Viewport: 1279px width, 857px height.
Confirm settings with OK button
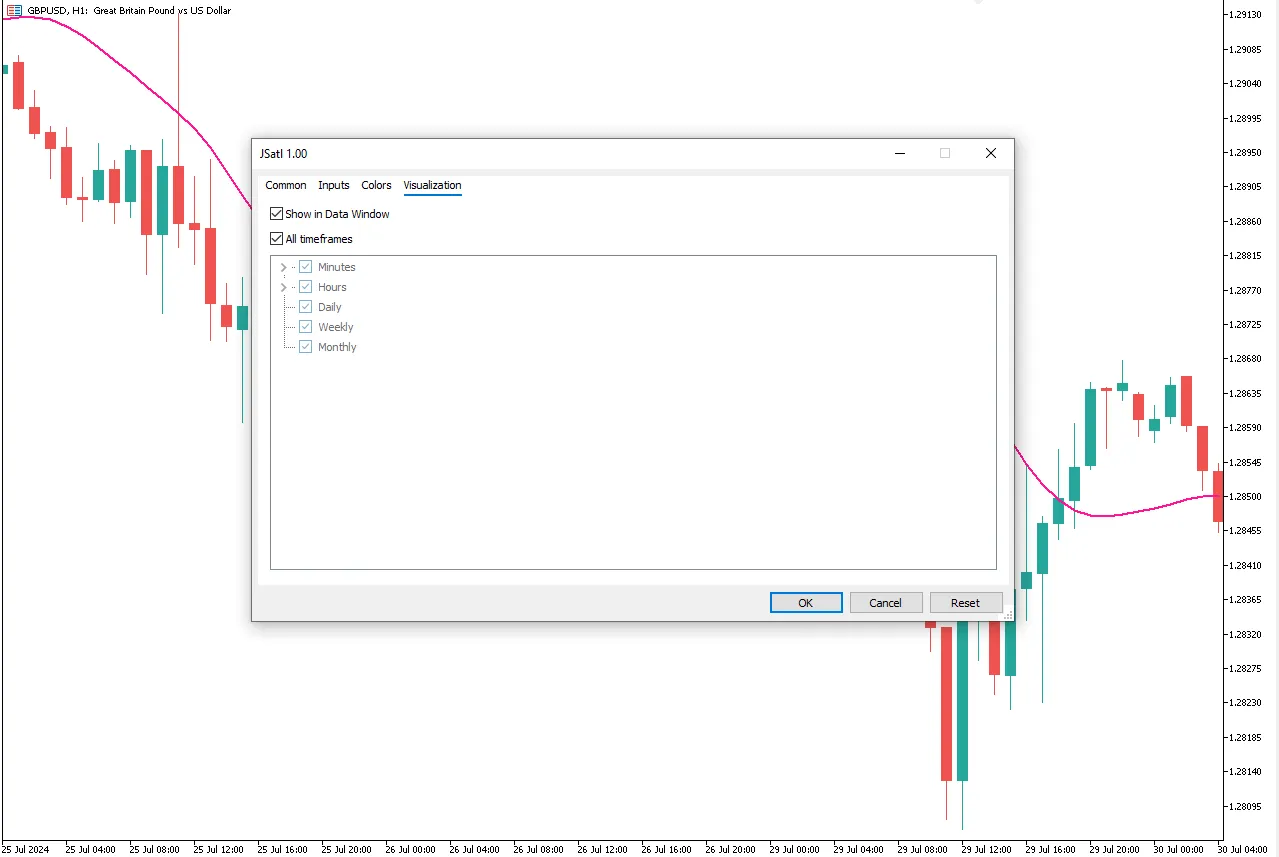pyautogui.click(x=806, y=603)
